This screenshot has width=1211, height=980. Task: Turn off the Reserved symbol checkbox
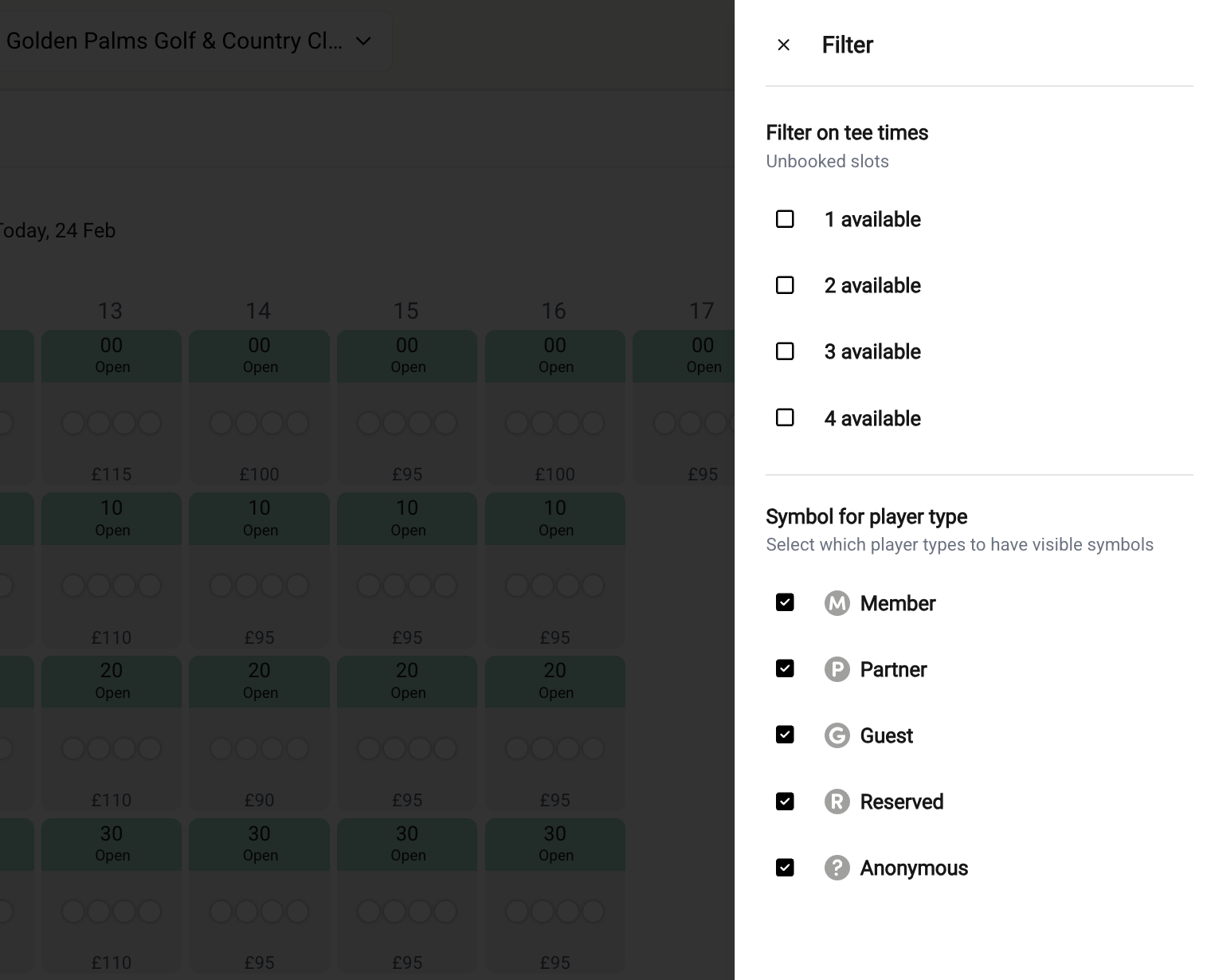(x=785, y=801)
